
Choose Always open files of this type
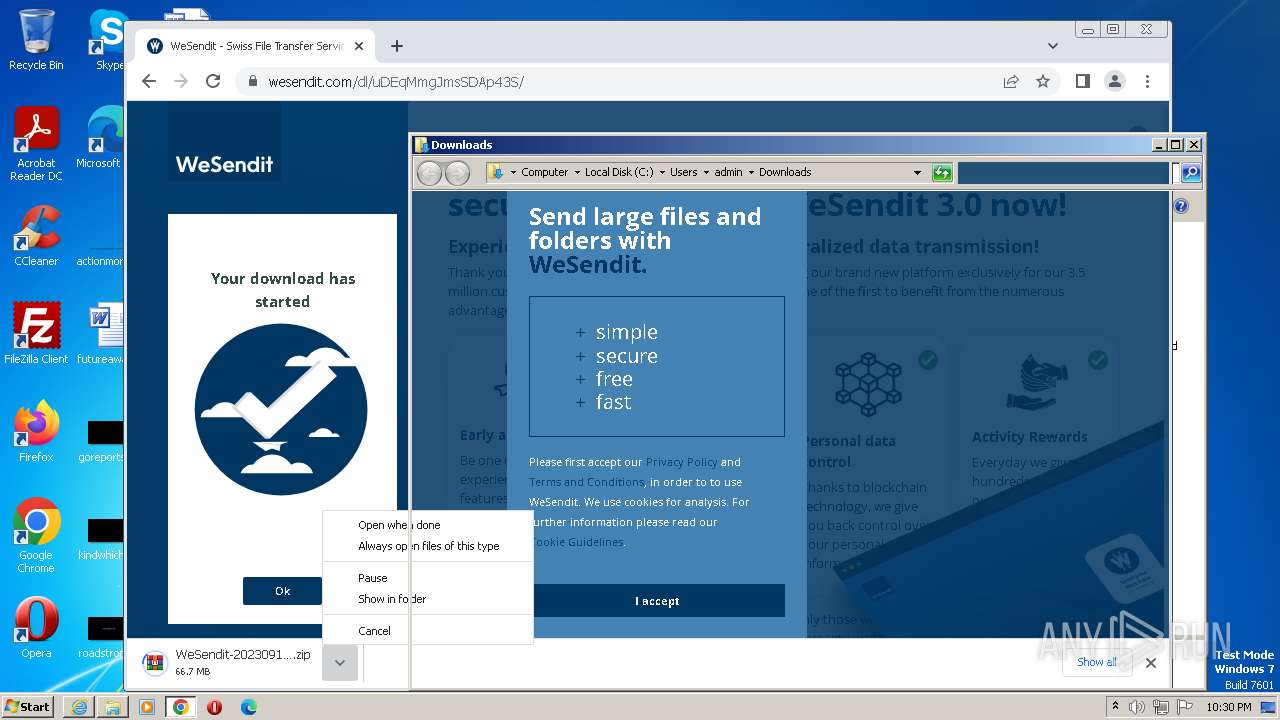(x=428, y=546)
